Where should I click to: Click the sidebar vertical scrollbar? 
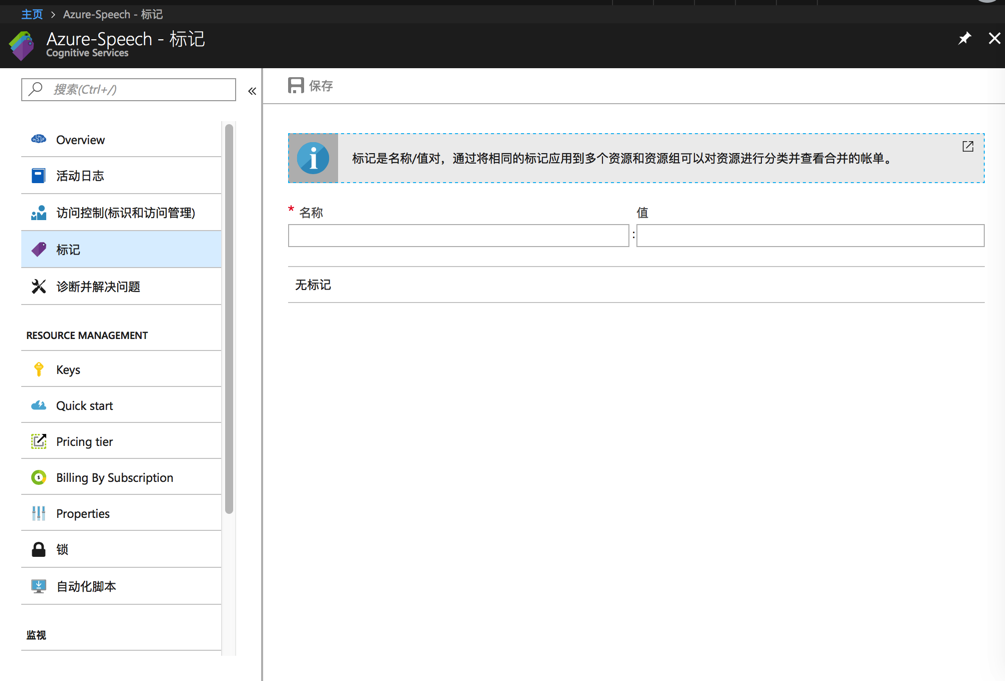click(229, 319)
